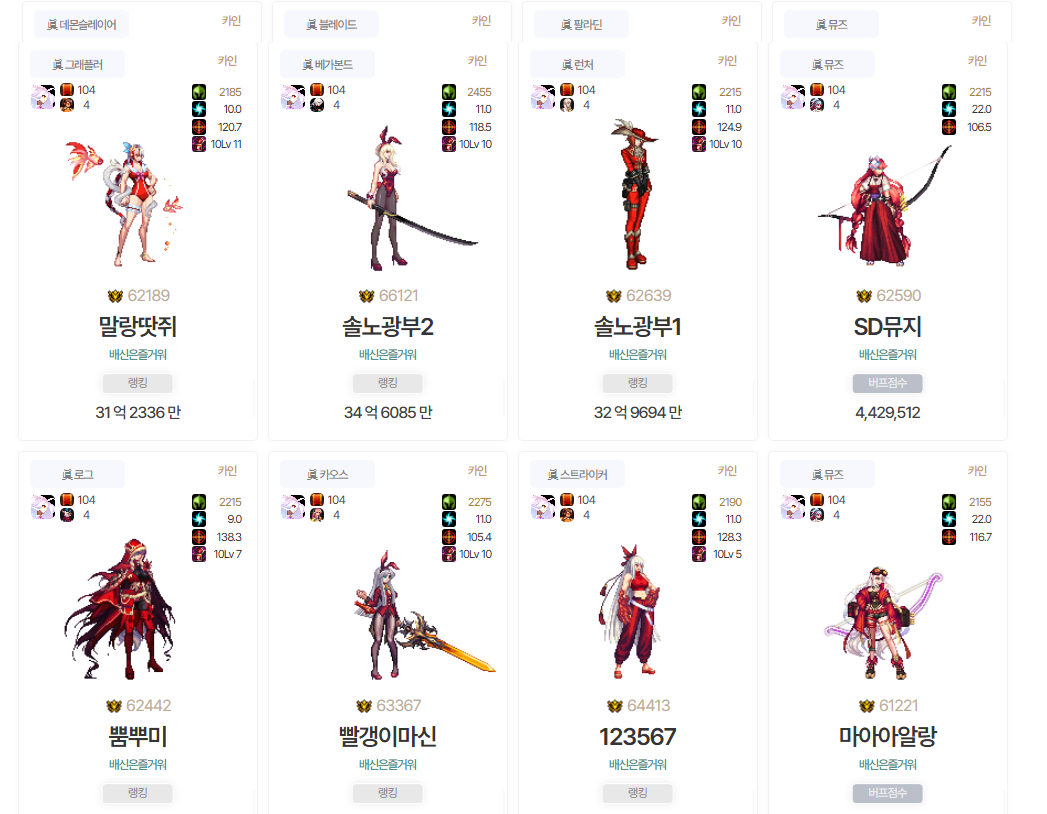The image size is (1047, 814).
Task: Click the green orb icon on 말랑땃쥐 card
Action: click(199, 91)
